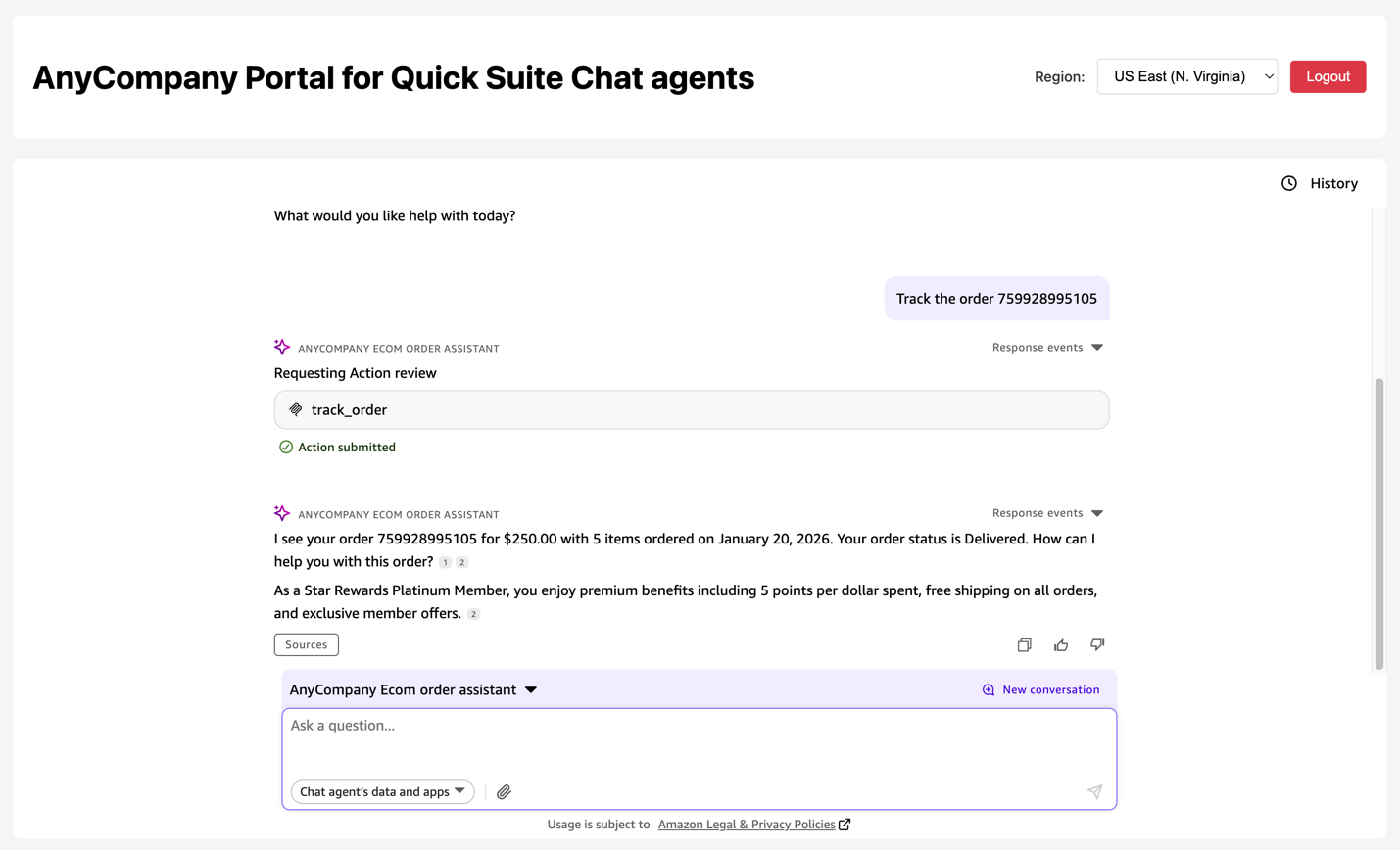Copy the assistant response
Screen dimensions: 1400x850
1024,645
